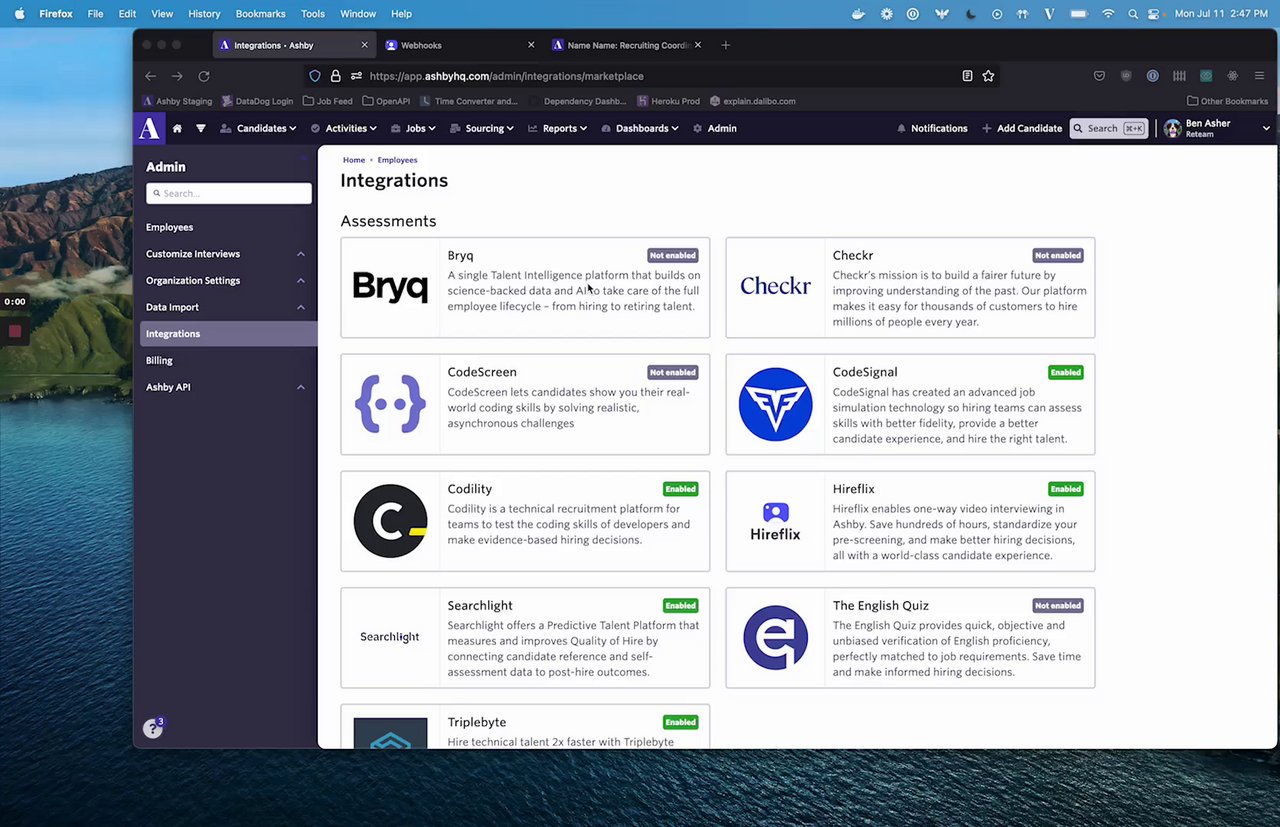Viewport: 1280px width, 827px height.
Task: Open the Firefox hamburger menu
Action: [x=1259, y=76]
